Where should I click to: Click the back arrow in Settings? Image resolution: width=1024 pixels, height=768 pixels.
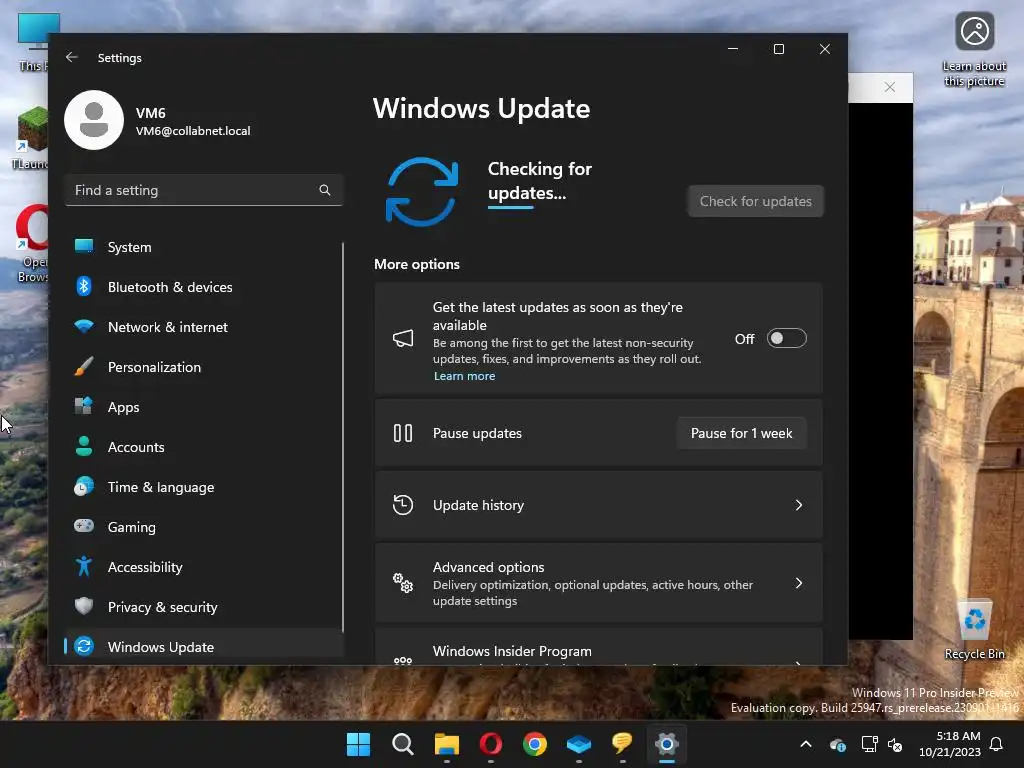pos(72,57)
